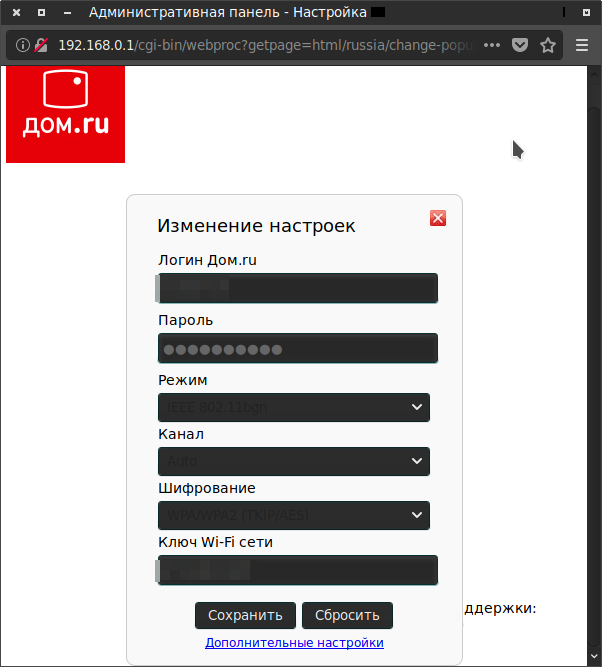
Task: Select the Ключ Wi-Fi сети field
Action: (x=298, y=570)
